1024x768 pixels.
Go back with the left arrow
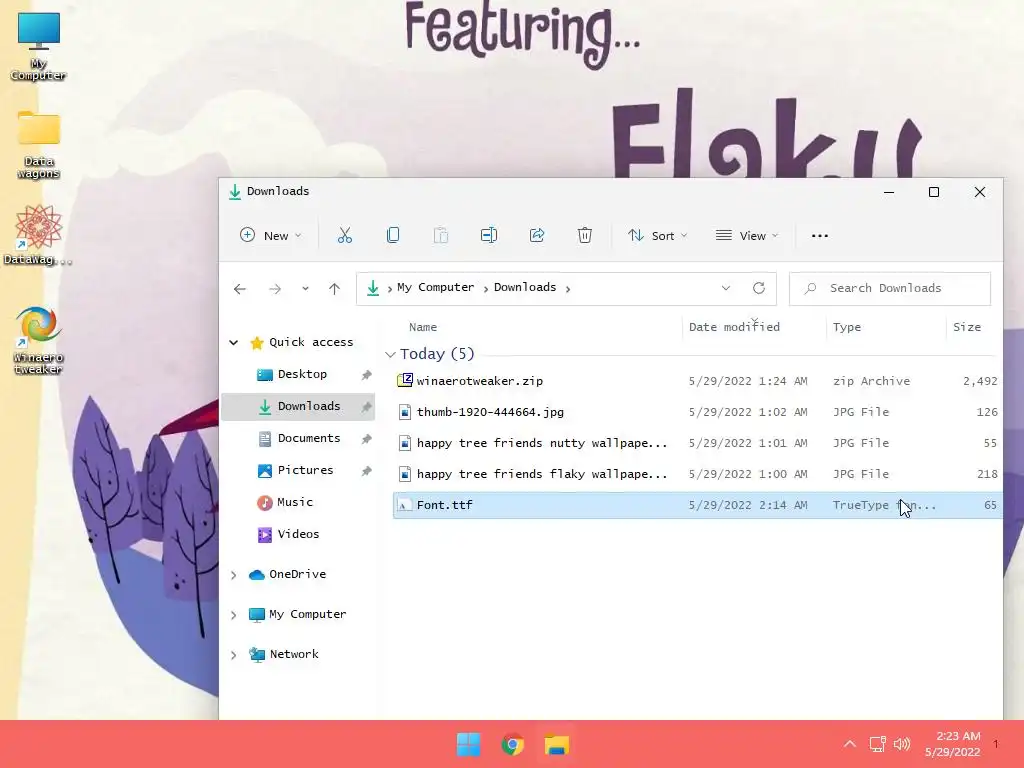[240, 289]
